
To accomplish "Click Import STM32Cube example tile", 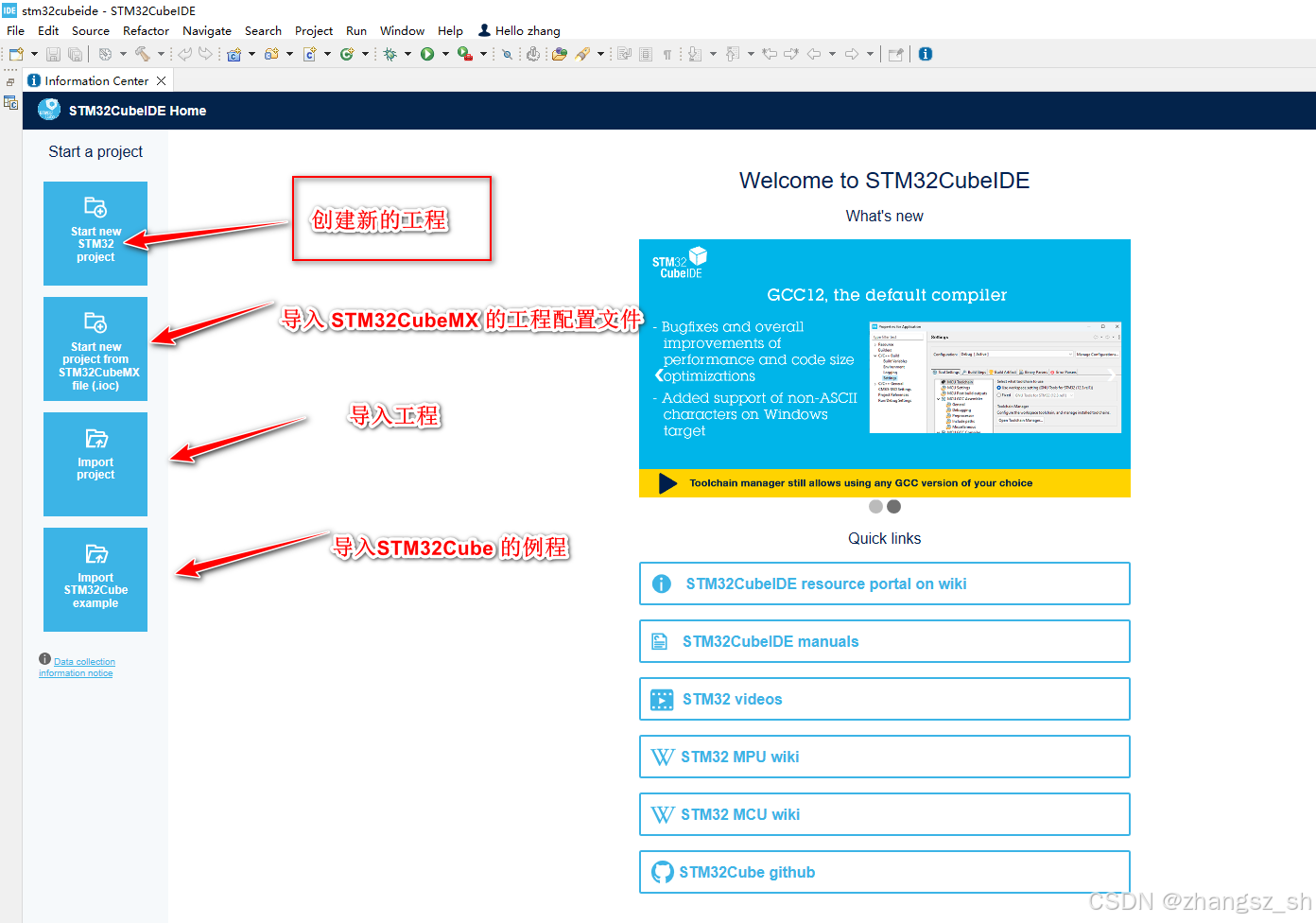I will tap(95, 579).
